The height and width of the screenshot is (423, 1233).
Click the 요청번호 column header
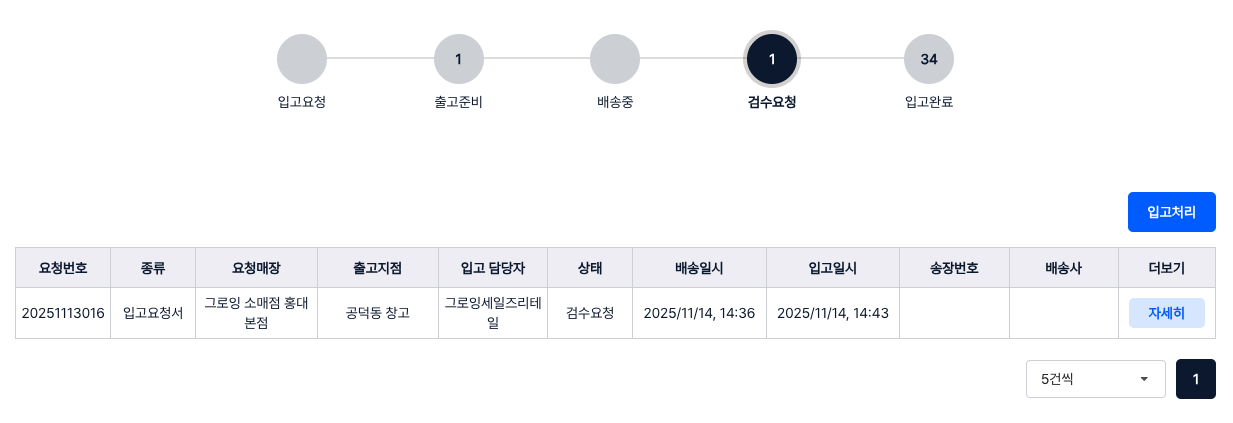coord(63,268)
